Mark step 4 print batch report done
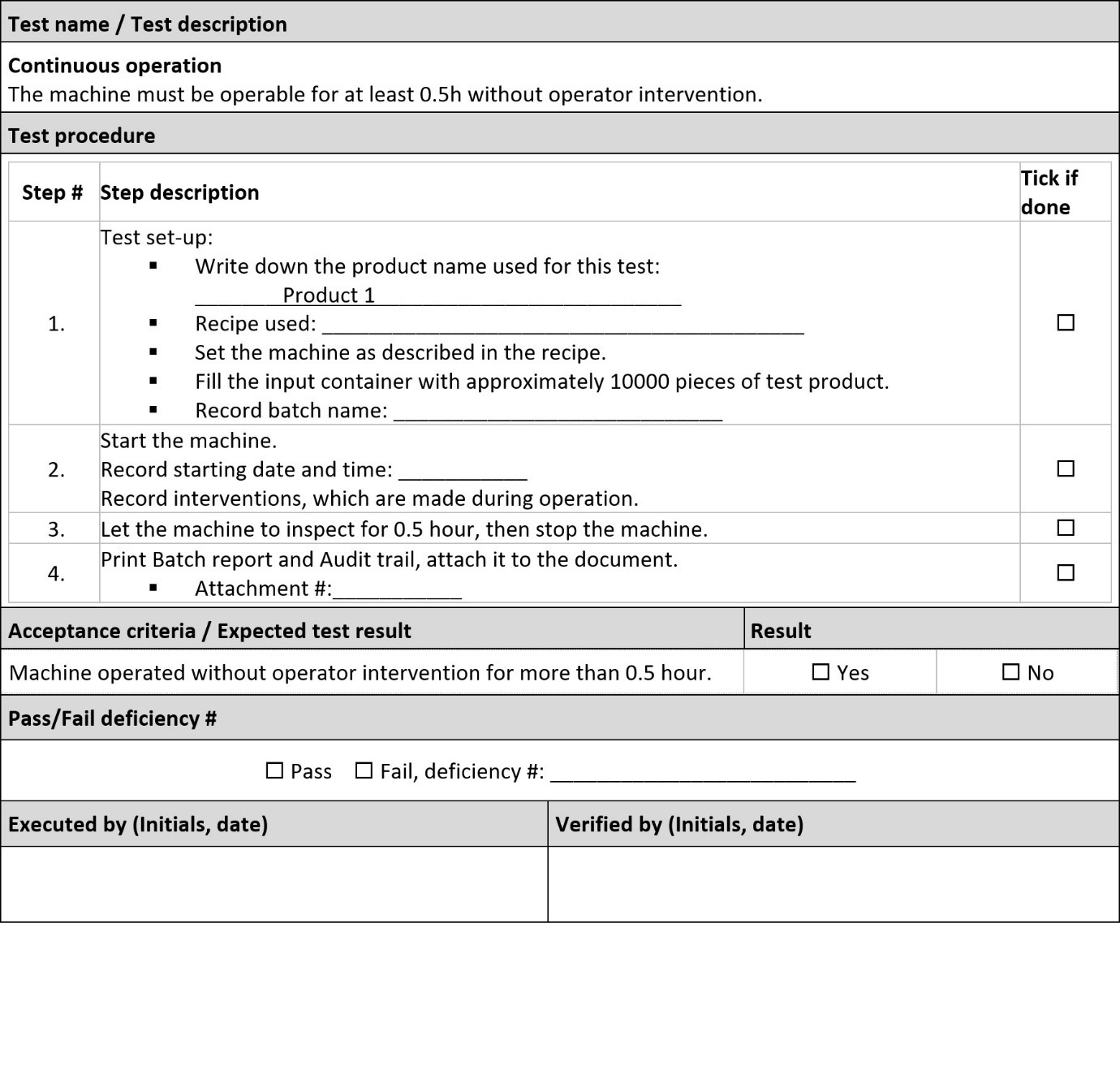The image size is (1120, 1070). (x=1066, y=573)
